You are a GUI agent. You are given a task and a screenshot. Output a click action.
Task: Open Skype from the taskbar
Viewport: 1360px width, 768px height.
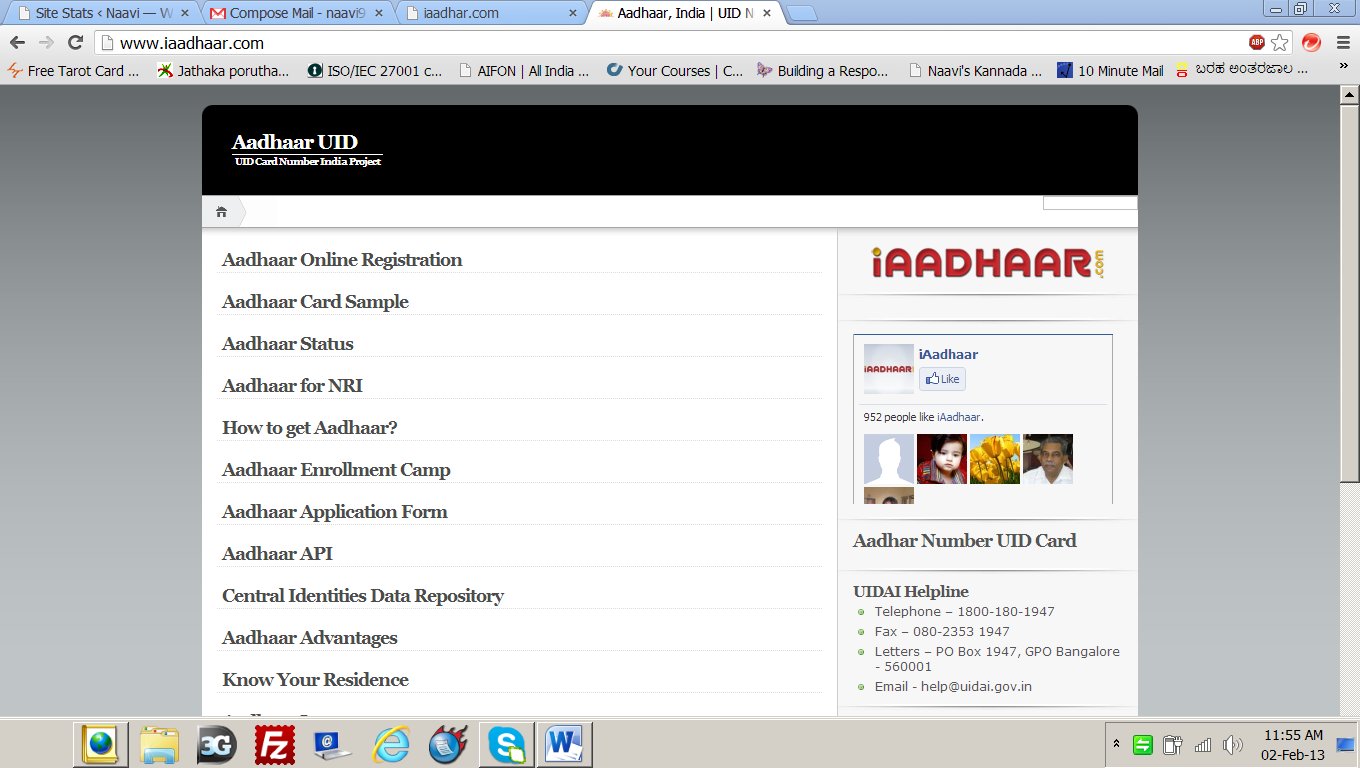507,744
